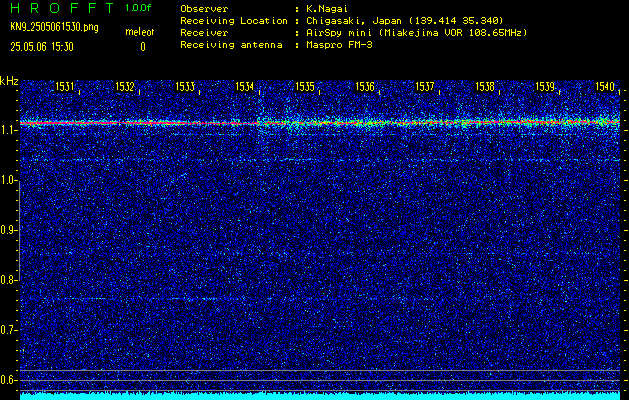629x400 pixels.
Task: Click the Observer name K.Nagai
Action: 327,9
